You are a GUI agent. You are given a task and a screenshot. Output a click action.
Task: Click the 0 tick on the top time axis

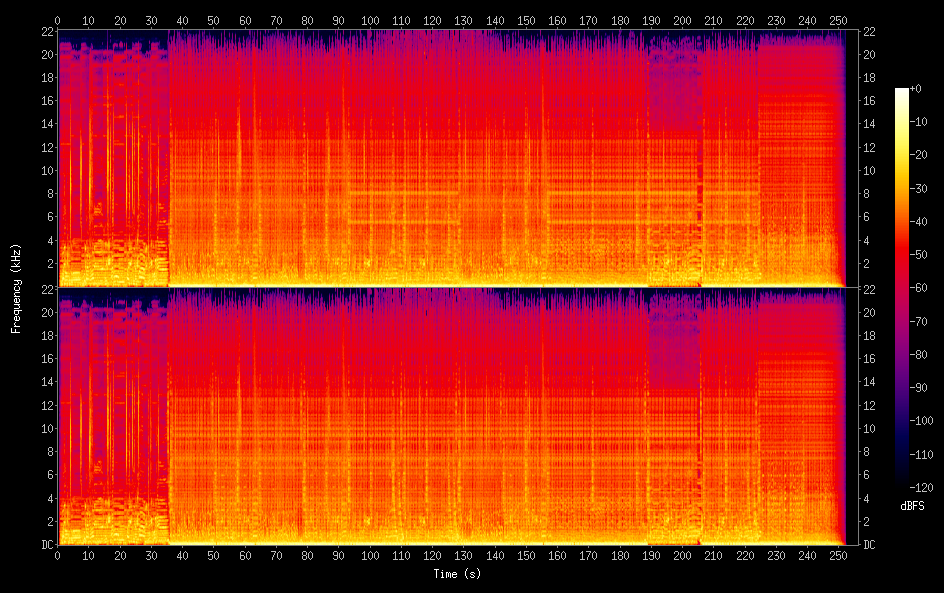57,20
